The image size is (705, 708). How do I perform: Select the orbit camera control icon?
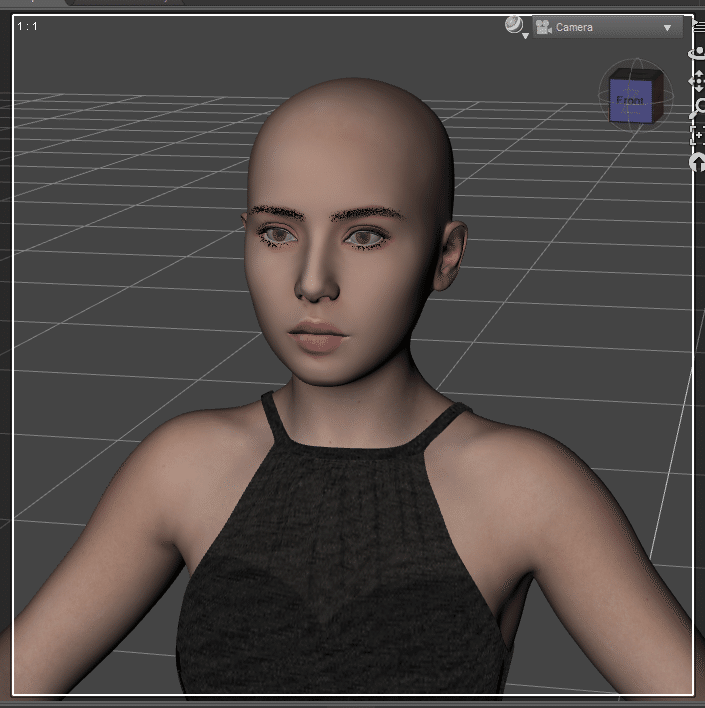point(698,53)
